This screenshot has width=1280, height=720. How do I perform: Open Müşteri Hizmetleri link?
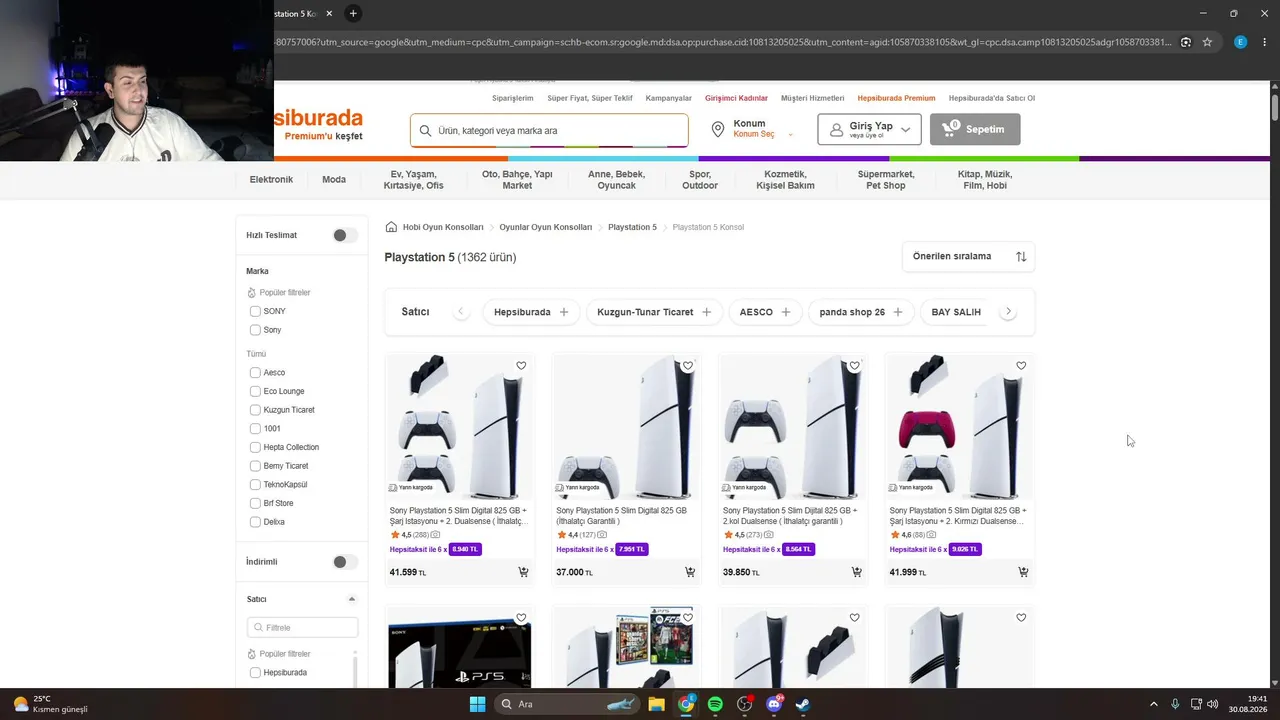[x=813, y=98]
